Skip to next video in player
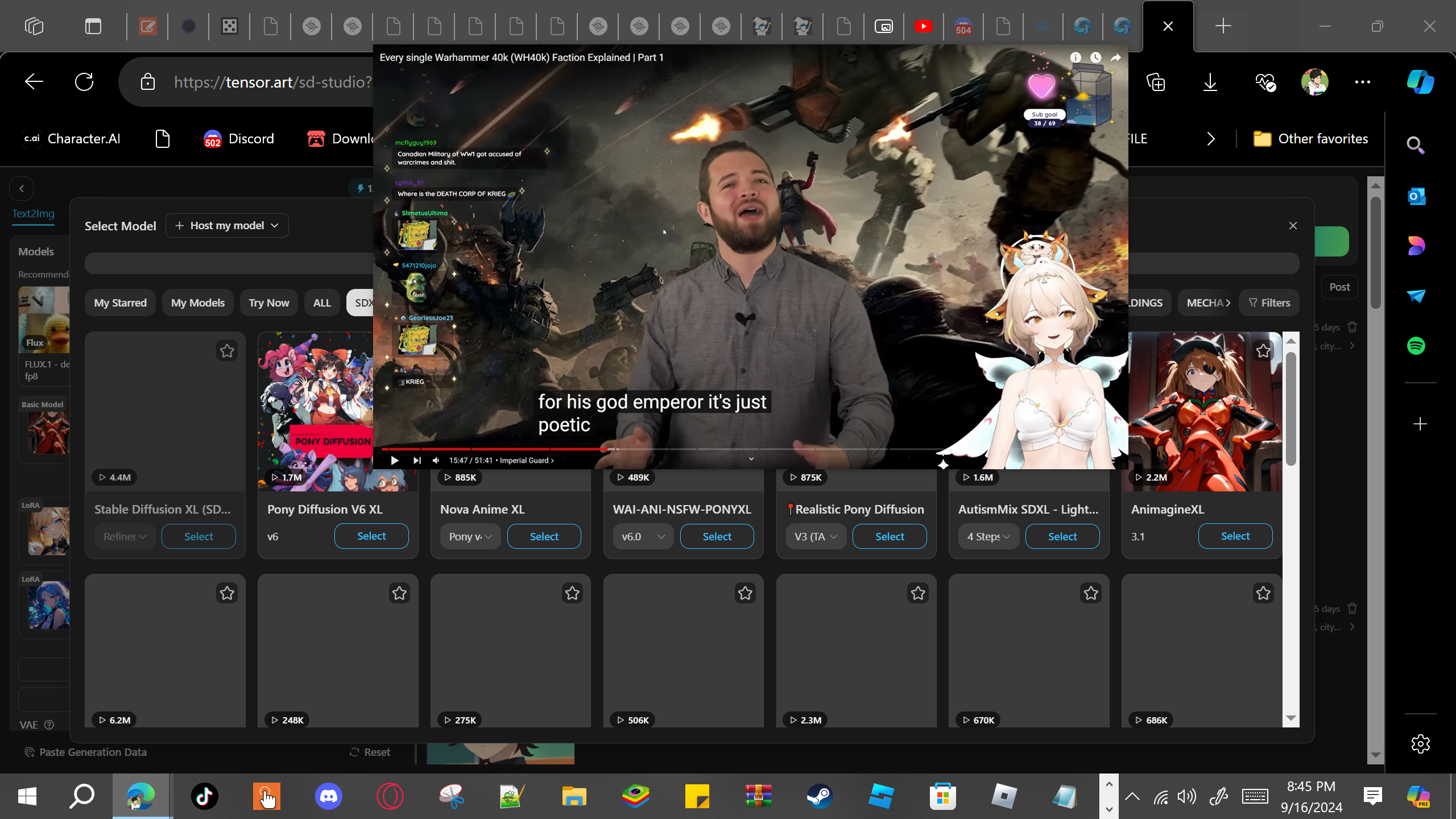The image size is (1456, 819). pos(417,460)
